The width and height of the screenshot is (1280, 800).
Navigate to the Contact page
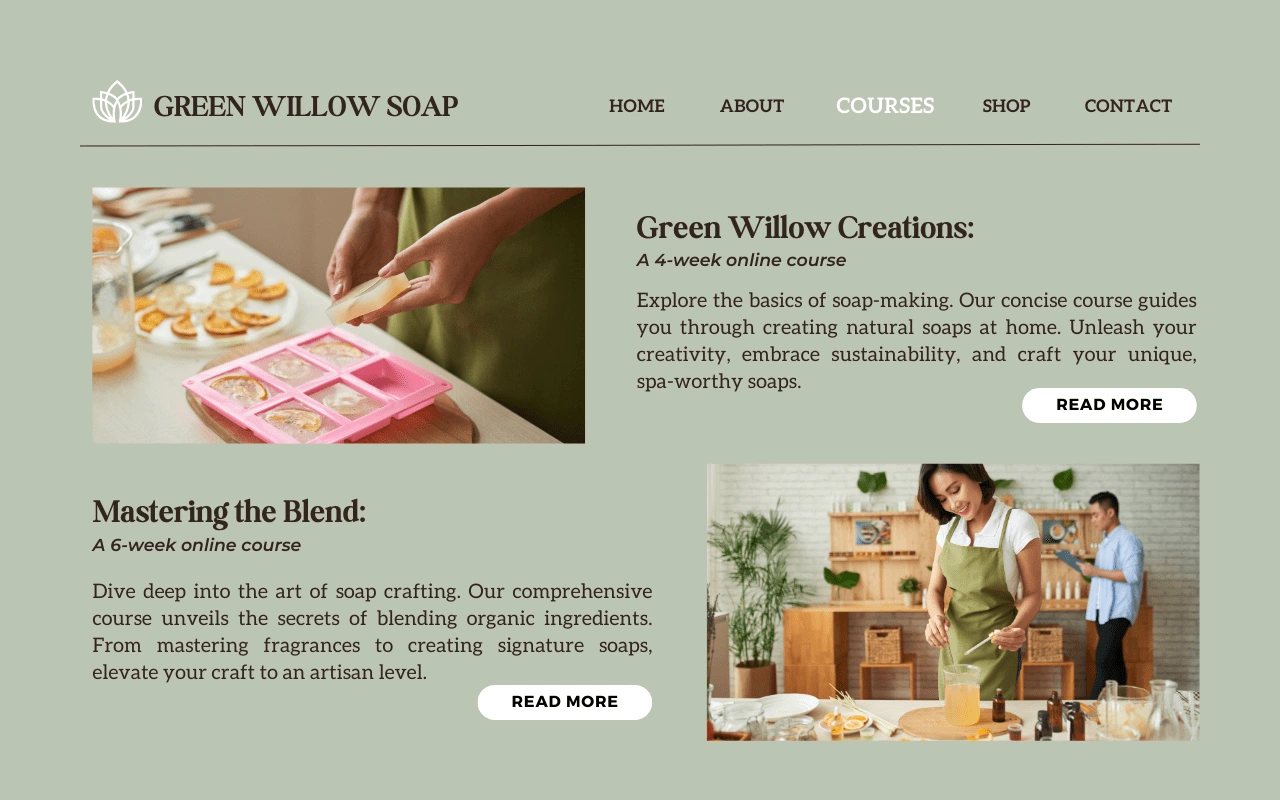1128,106
